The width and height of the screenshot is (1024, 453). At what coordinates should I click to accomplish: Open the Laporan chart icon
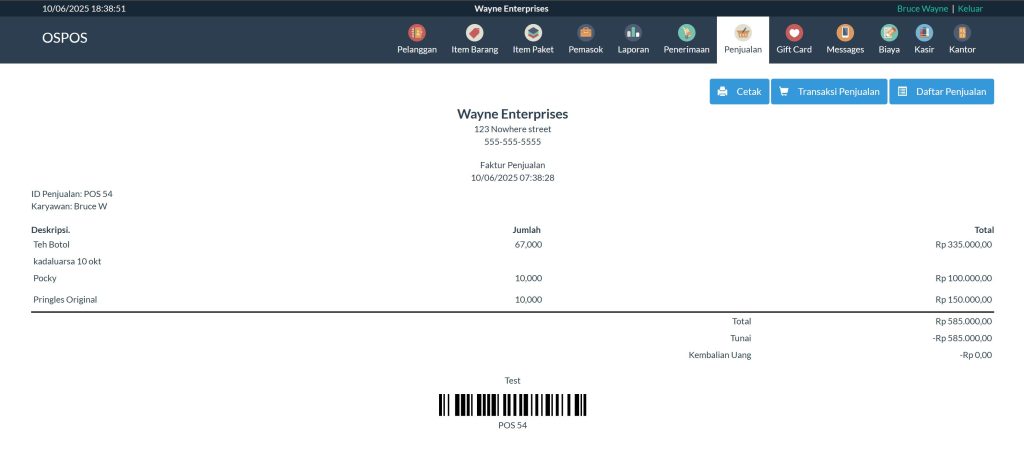[x=633, y=33]
